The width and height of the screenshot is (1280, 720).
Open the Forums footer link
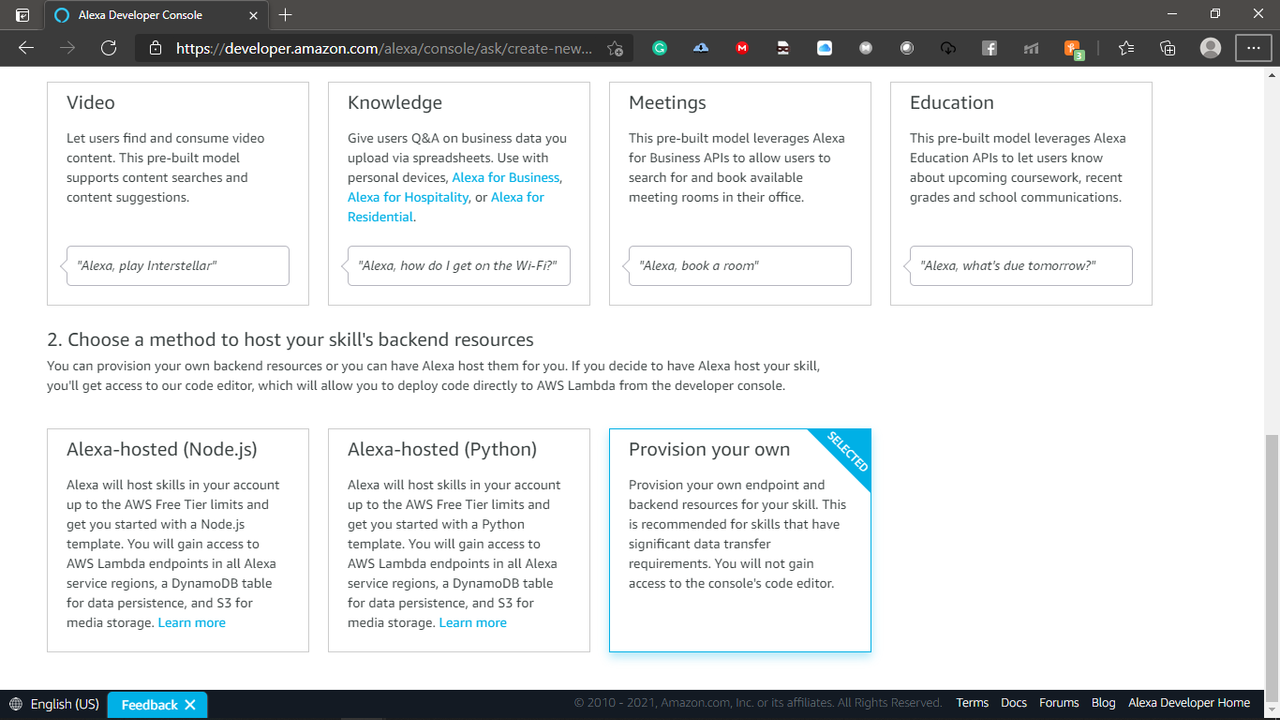click(x=1059, y=703)
